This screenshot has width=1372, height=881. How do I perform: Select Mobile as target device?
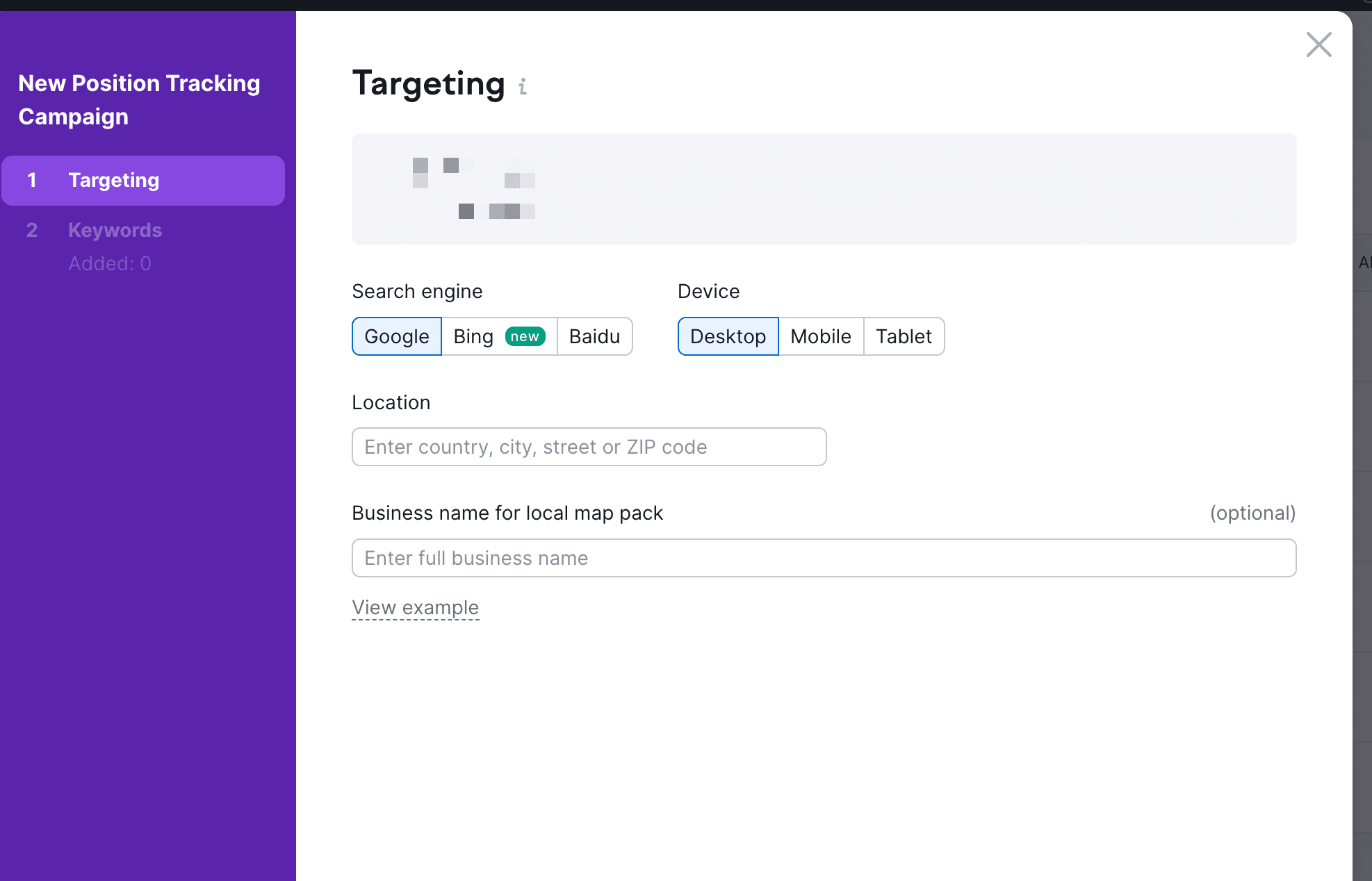[820, 336]
